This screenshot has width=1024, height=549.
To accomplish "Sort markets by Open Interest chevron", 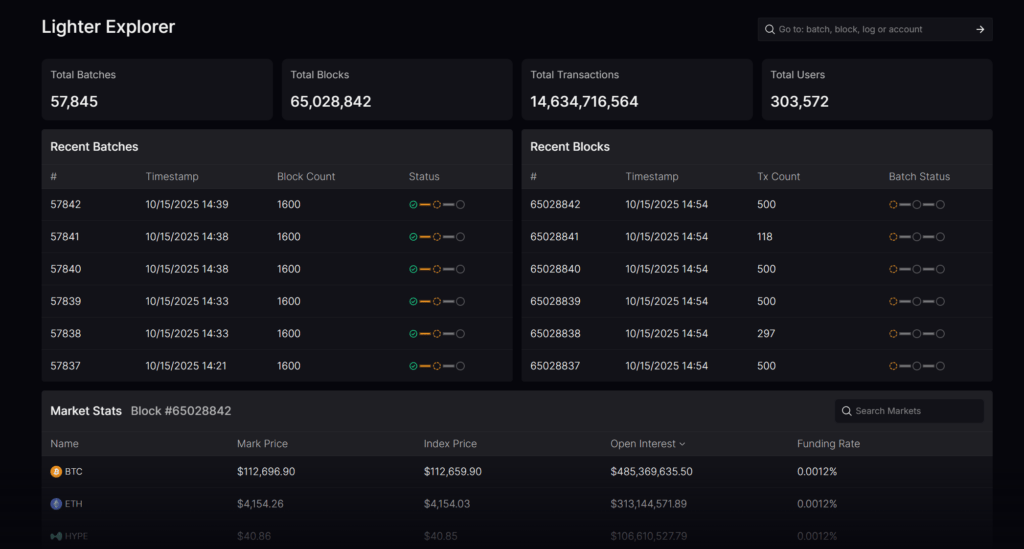I will point(683,444).
